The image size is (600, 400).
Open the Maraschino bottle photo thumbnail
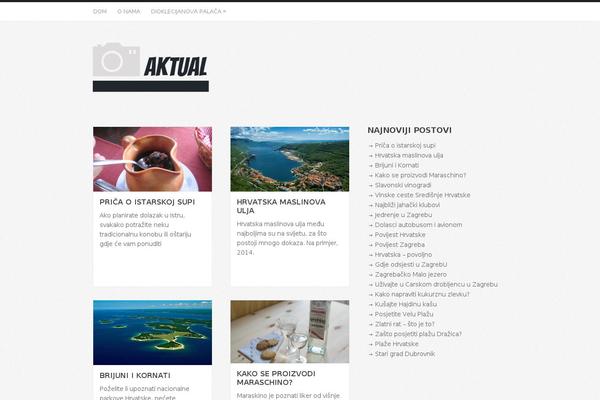point(290,331)
